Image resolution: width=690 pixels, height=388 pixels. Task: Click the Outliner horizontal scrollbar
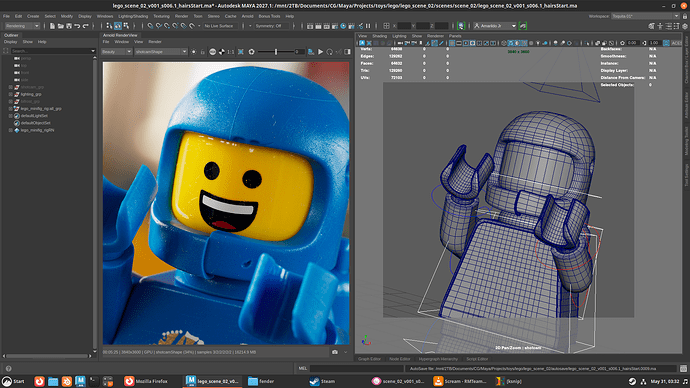pyautogui.click(x=46, y=356)
